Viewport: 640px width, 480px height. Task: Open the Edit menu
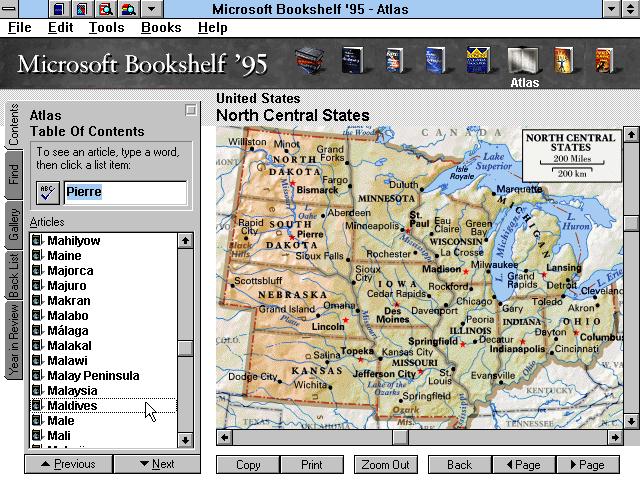(60, 28)
